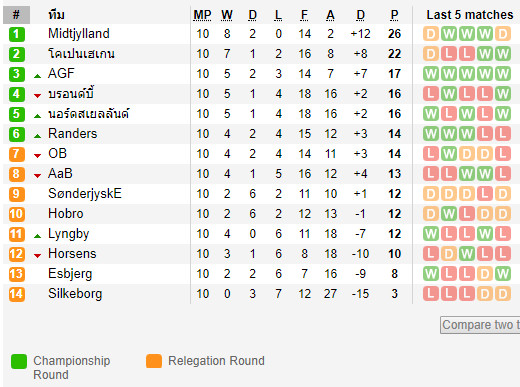520x387 pixels.
Task: Click the red down arrow beside AaB
Action: 38,176
